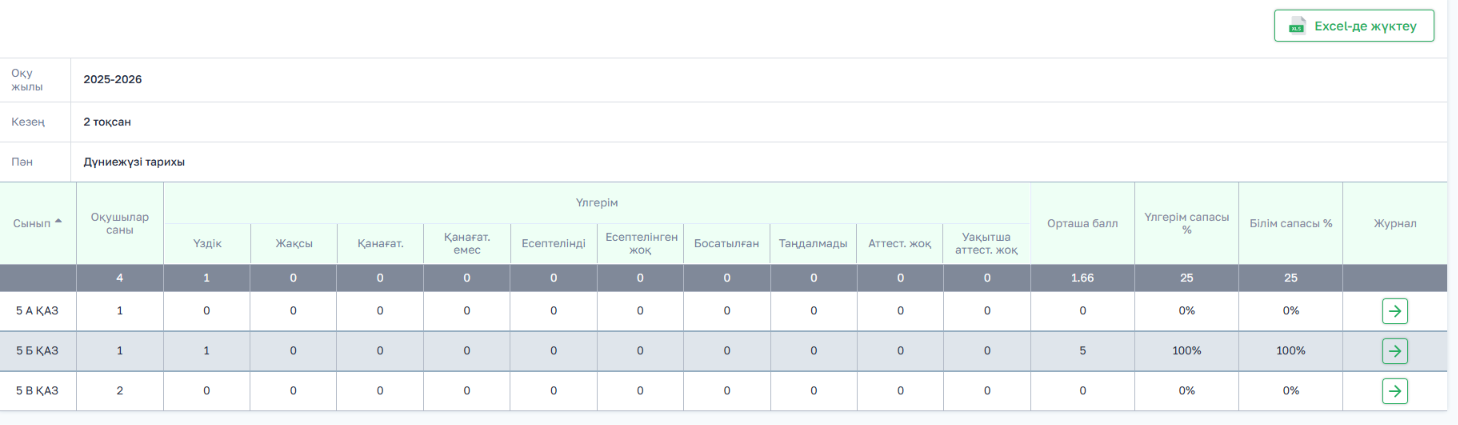
Task: Open journal arrow for 5 А ҚАЗ
Action: tap(1394, 311)
